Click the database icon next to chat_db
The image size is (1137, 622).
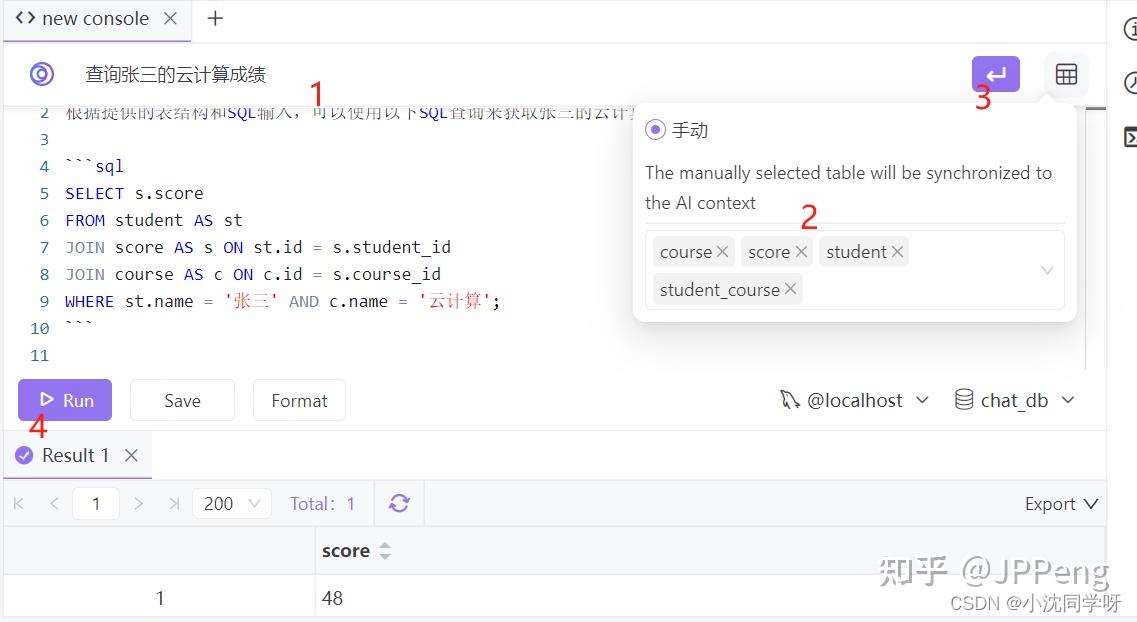pyautogui.click(x=963, y=400)
